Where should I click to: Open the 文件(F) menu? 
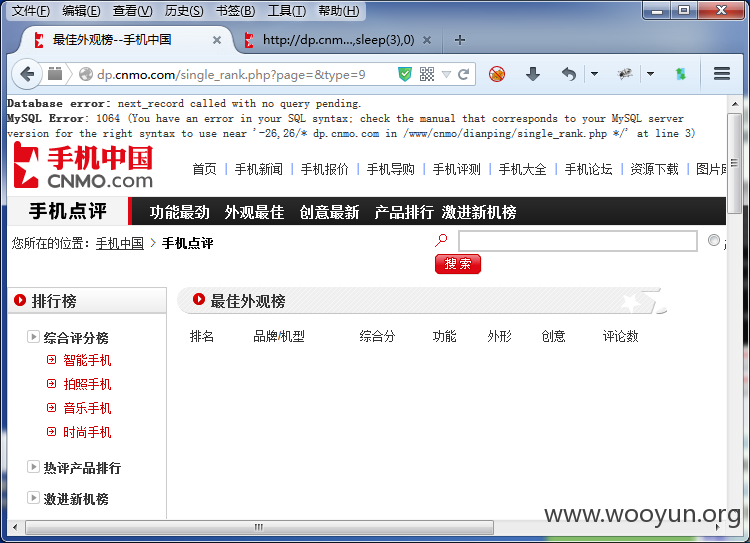coord(30,11)
